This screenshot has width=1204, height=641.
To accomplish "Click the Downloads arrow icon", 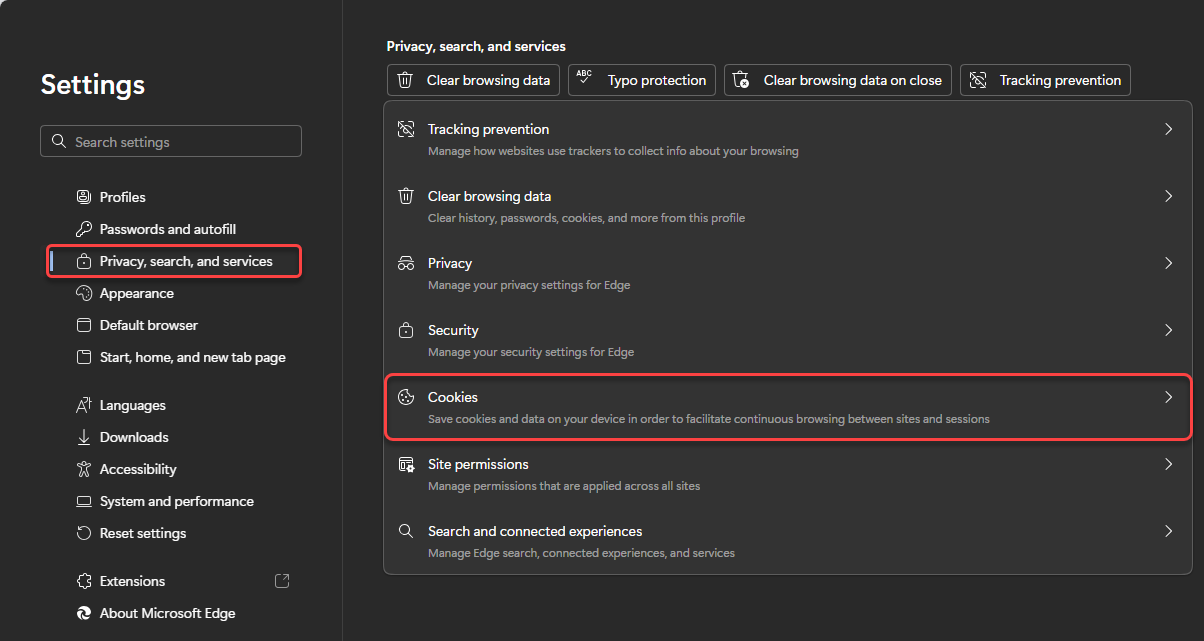I will tap(84, 437).
